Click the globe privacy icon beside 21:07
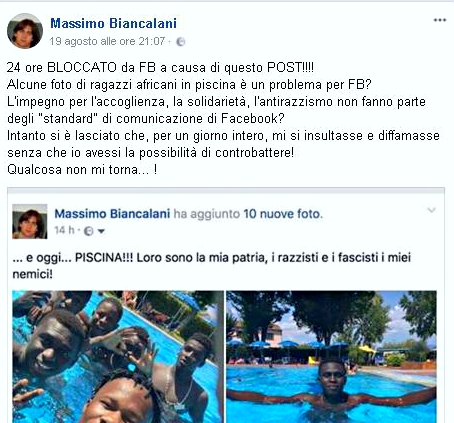This screenshot has width=454, height=423. tap(180, 42)
